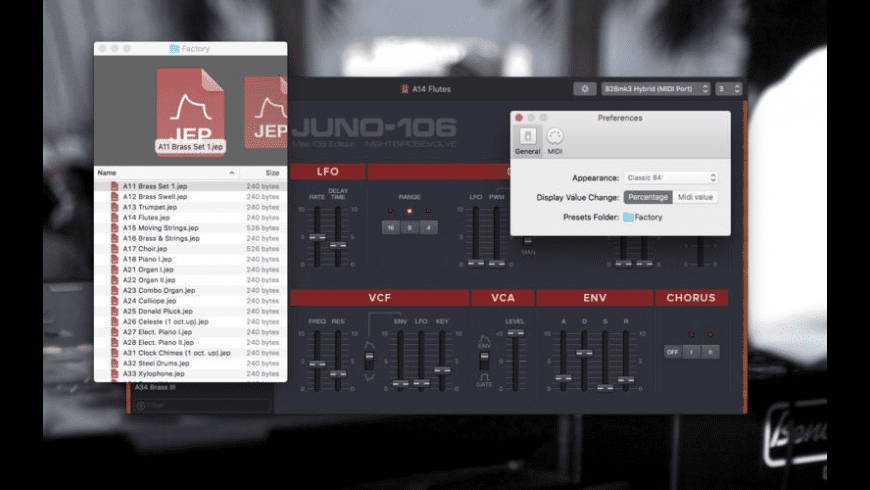This screenshot has height=490, width=870.
Task: Set range button 8
Action: [409, 228]
